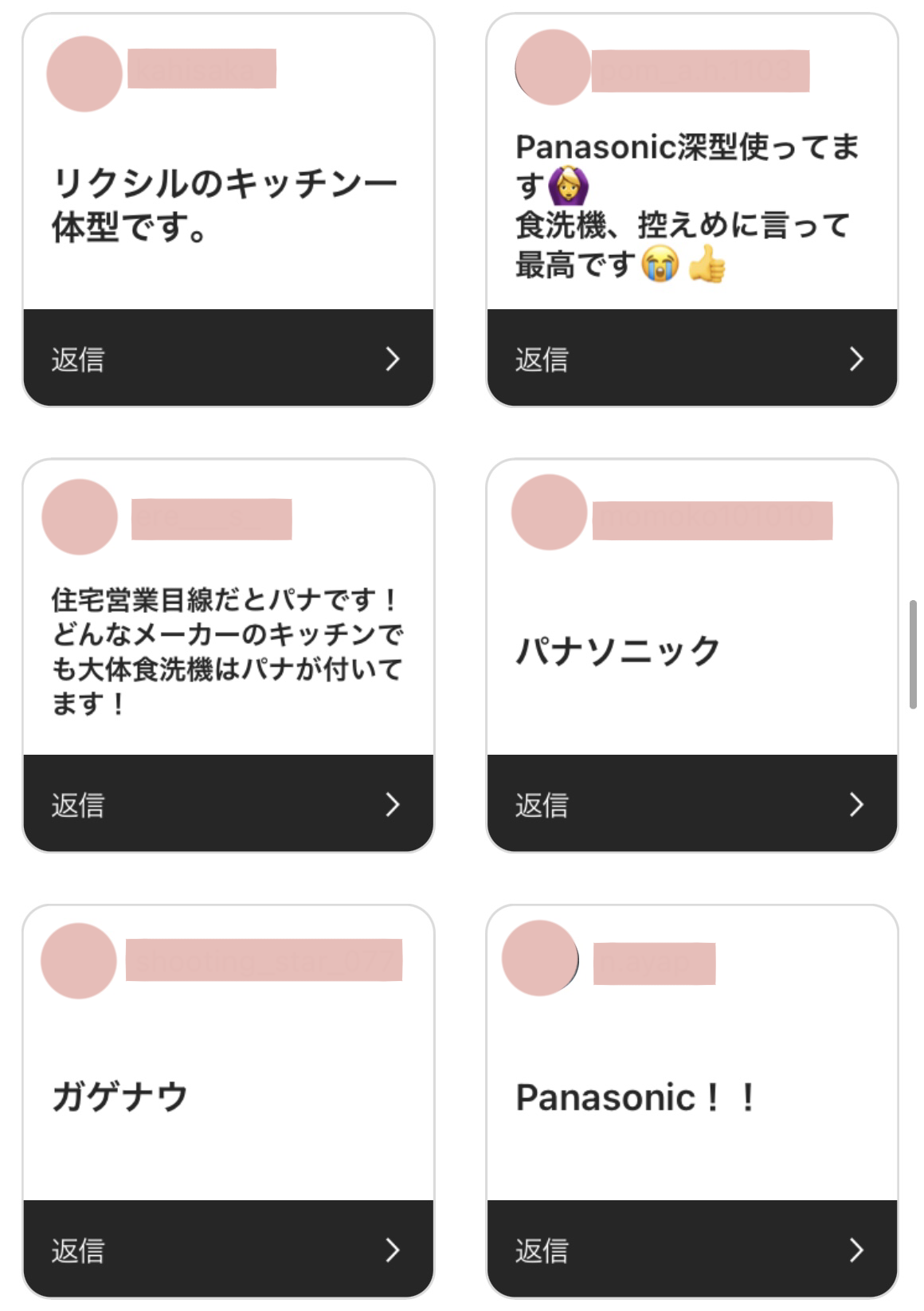Click reply chevron on the パナソニック card

point(856,804)
